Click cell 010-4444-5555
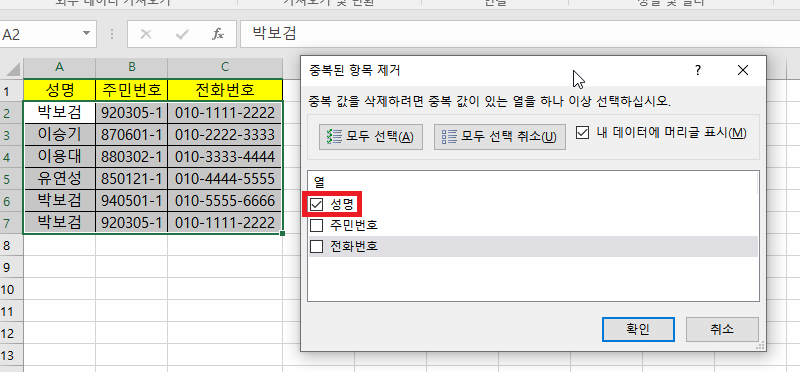803x372 pixels. click(x=225, y=178)
